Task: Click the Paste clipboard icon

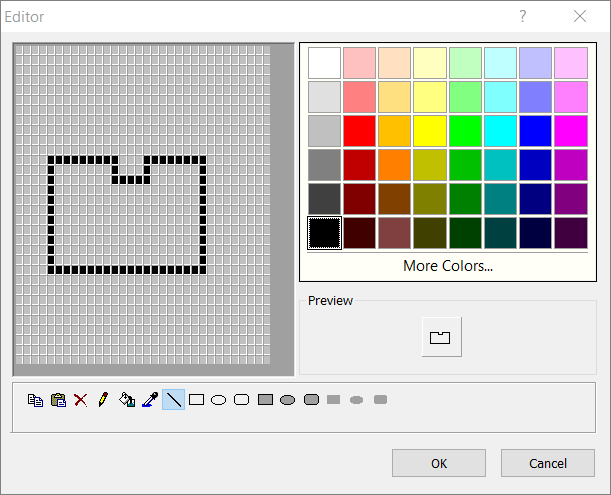Action: 58,400
